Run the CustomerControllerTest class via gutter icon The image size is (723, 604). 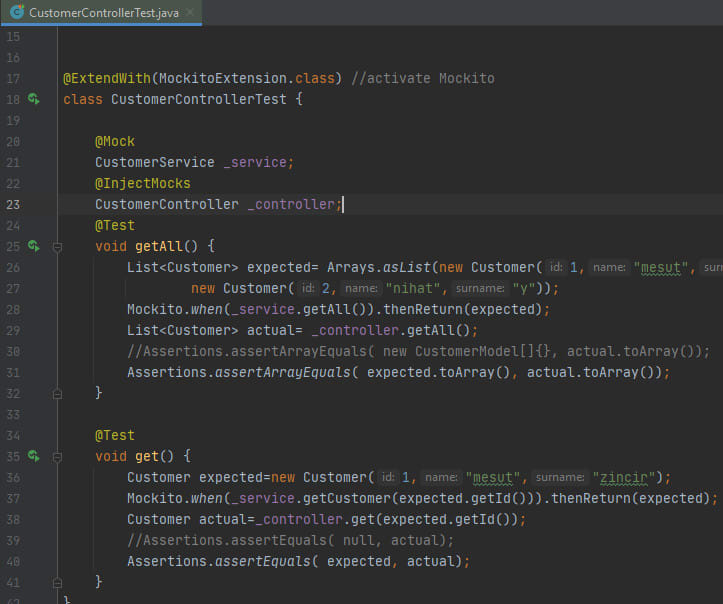(34, 99)
